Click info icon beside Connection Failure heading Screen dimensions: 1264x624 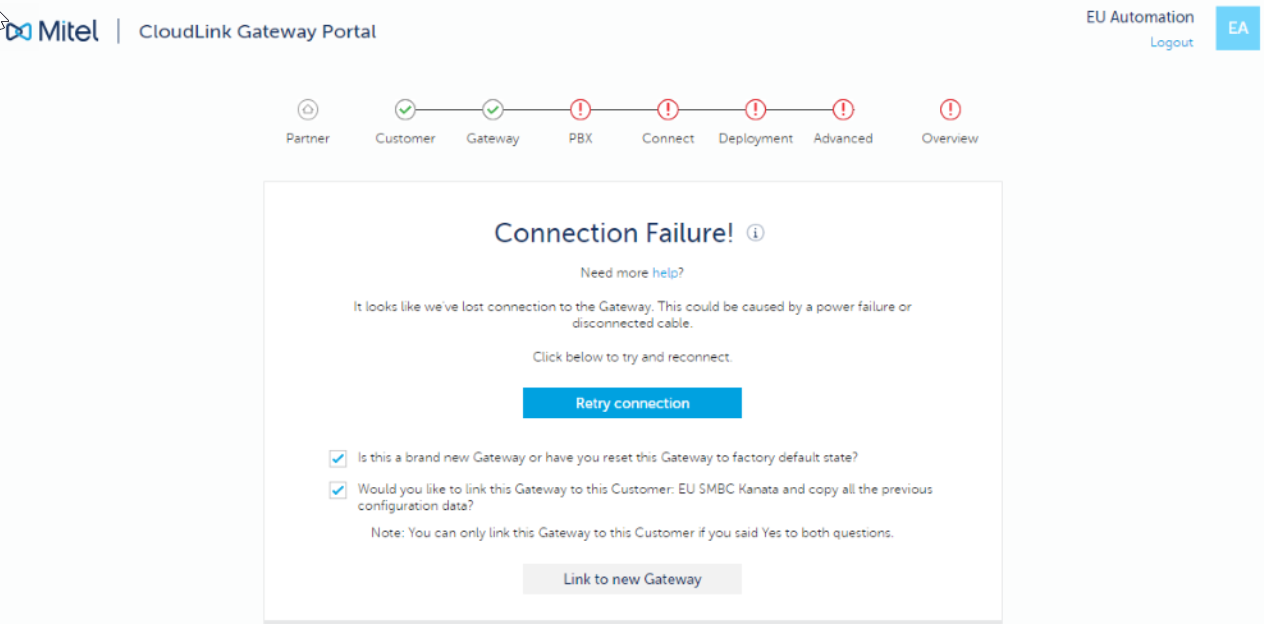pos(756,234)
